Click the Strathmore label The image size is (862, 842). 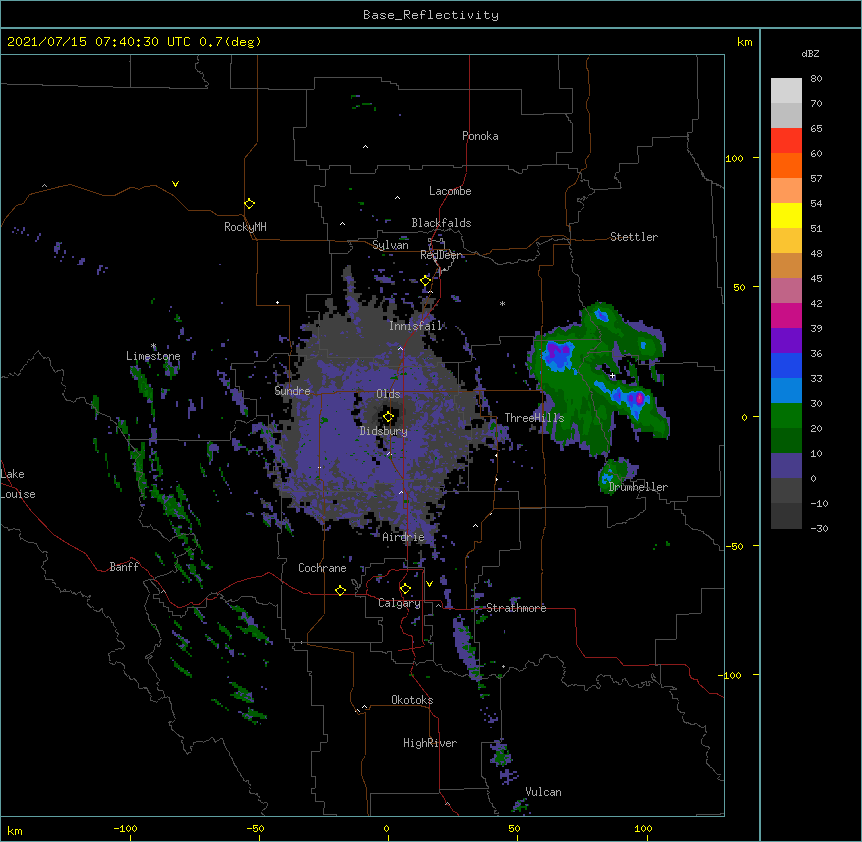516,608
